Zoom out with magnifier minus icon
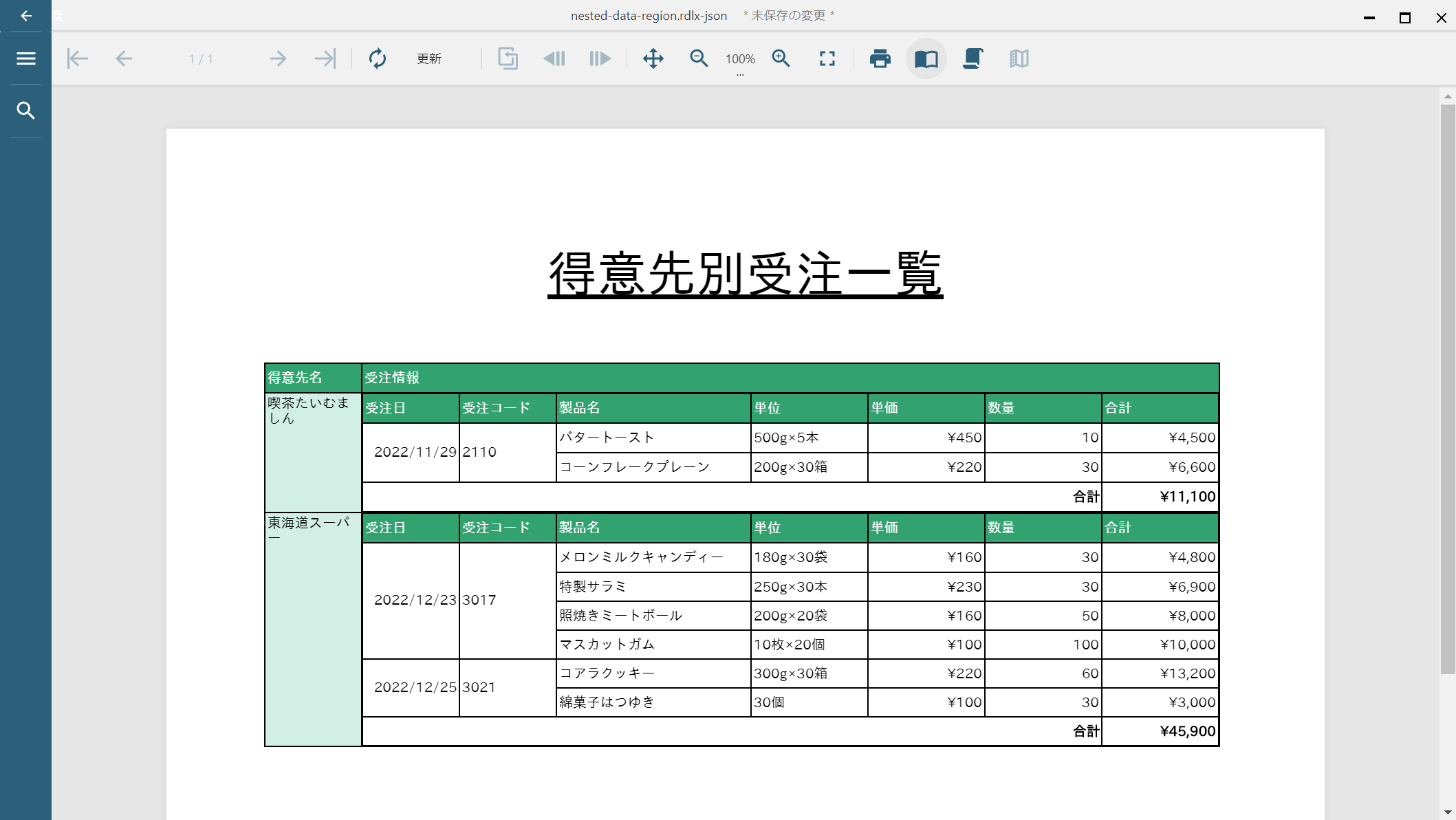The width and height of the screenshot is (1456, 820). (x=699, y=58)
